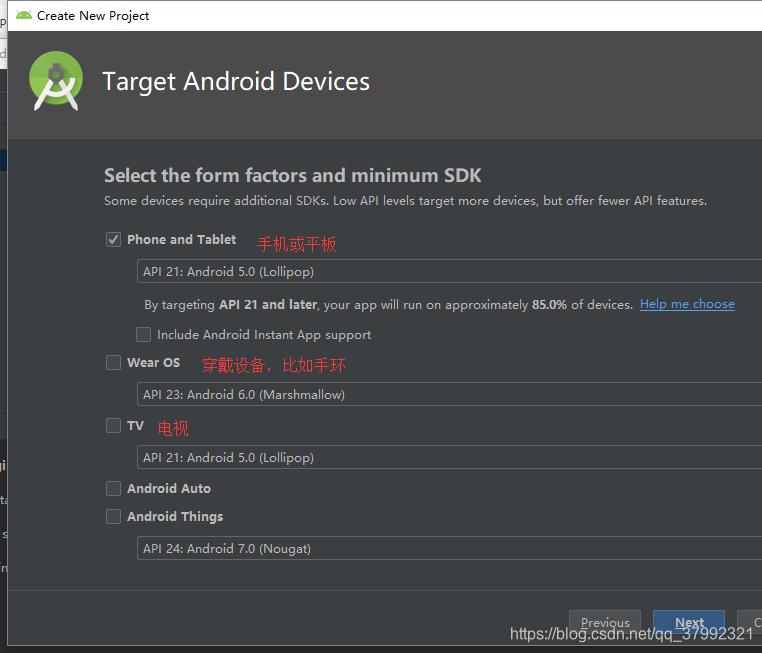Viewport: 762px width, 653px height.
Task: Open Phone and Tablet API 21 dropdown
Action: pyautogui.click(x=450, y=271)
